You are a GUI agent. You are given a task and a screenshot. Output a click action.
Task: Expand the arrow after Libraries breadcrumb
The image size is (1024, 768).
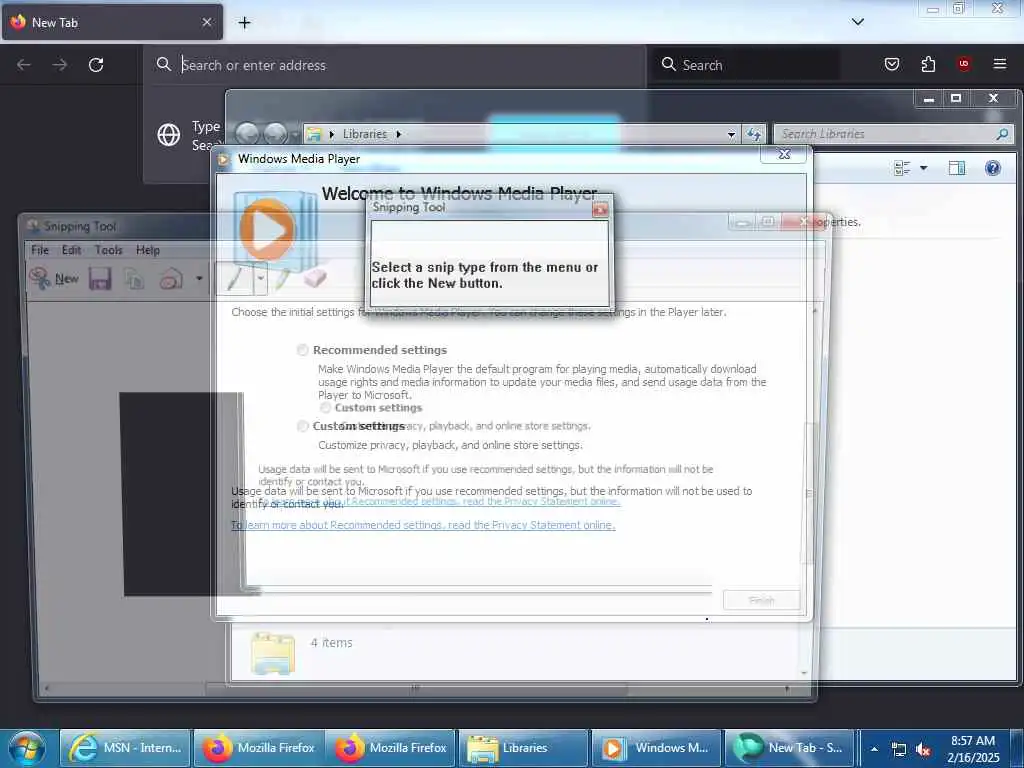[398, 134]
